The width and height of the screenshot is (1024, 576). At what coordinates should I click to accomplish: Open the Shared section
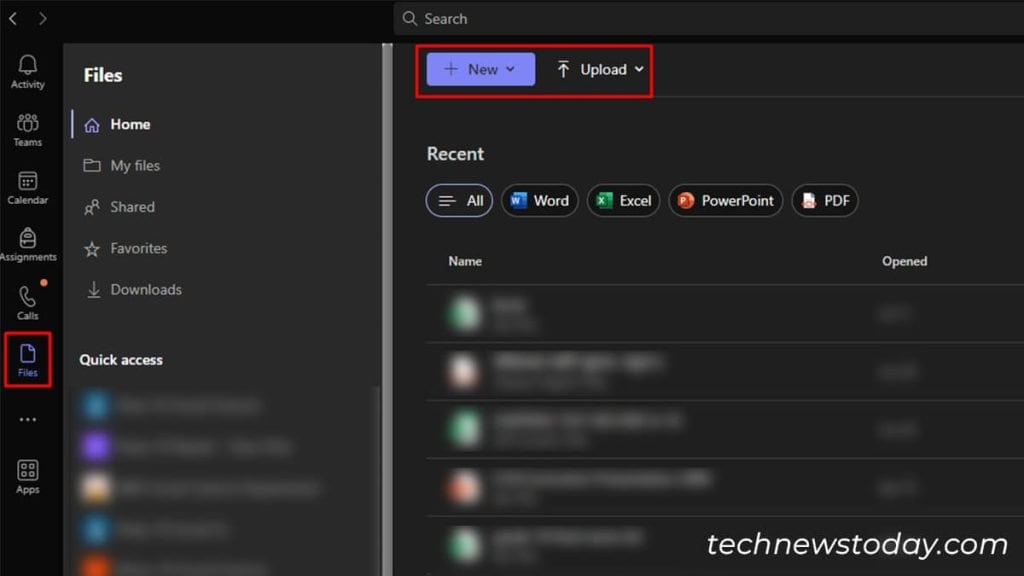pos(130,207)
